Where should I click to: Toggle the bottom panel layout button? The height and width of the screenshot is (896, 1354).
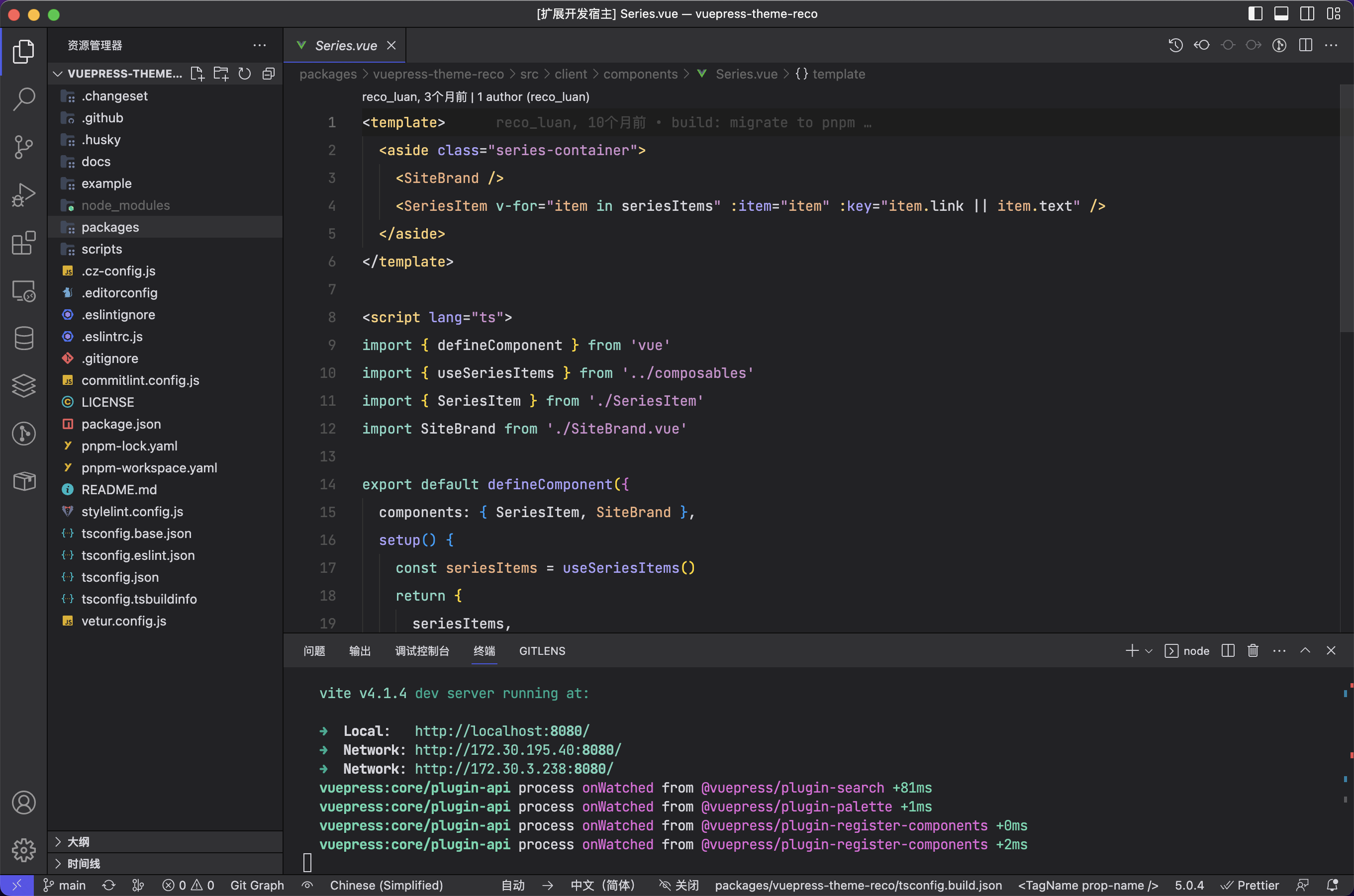pyautogui.click(x=1281, y=14)
